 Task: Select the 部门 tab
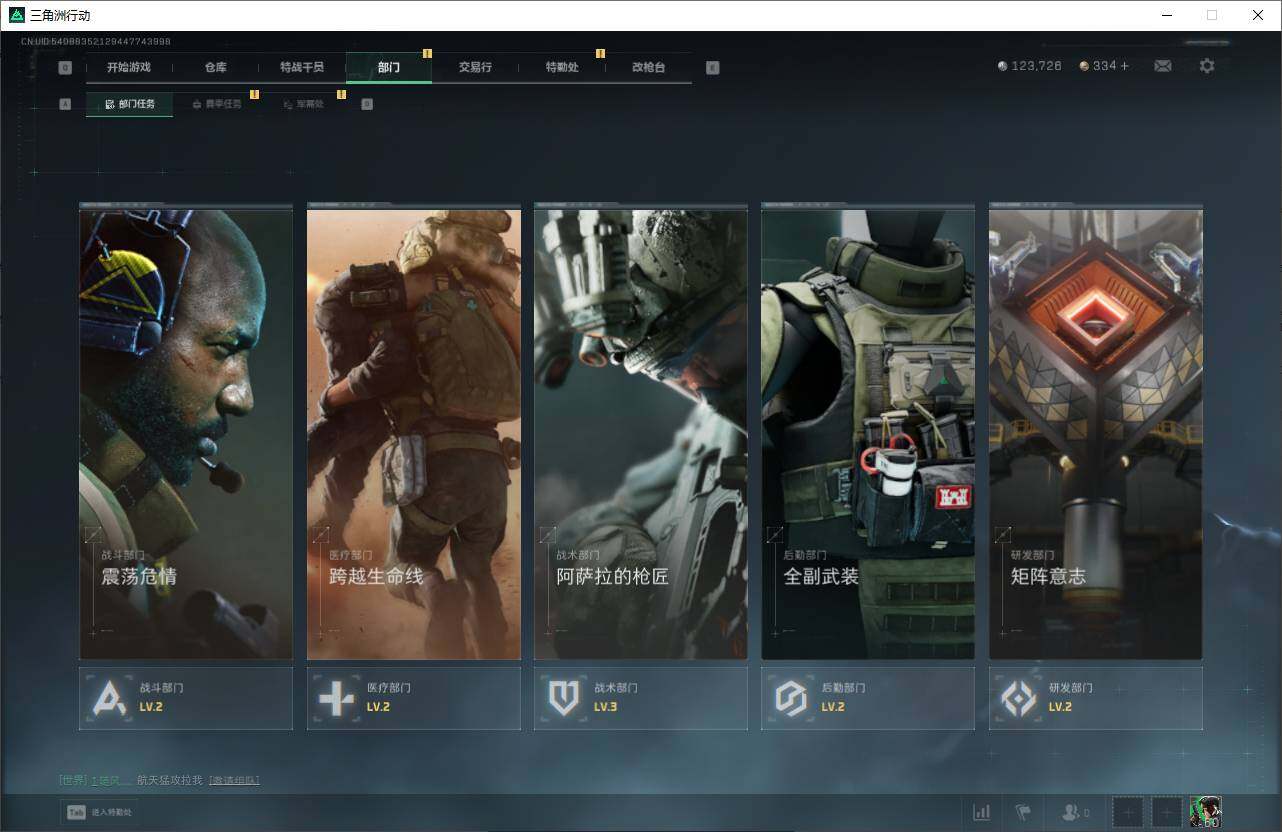click(x=389, y=68)
